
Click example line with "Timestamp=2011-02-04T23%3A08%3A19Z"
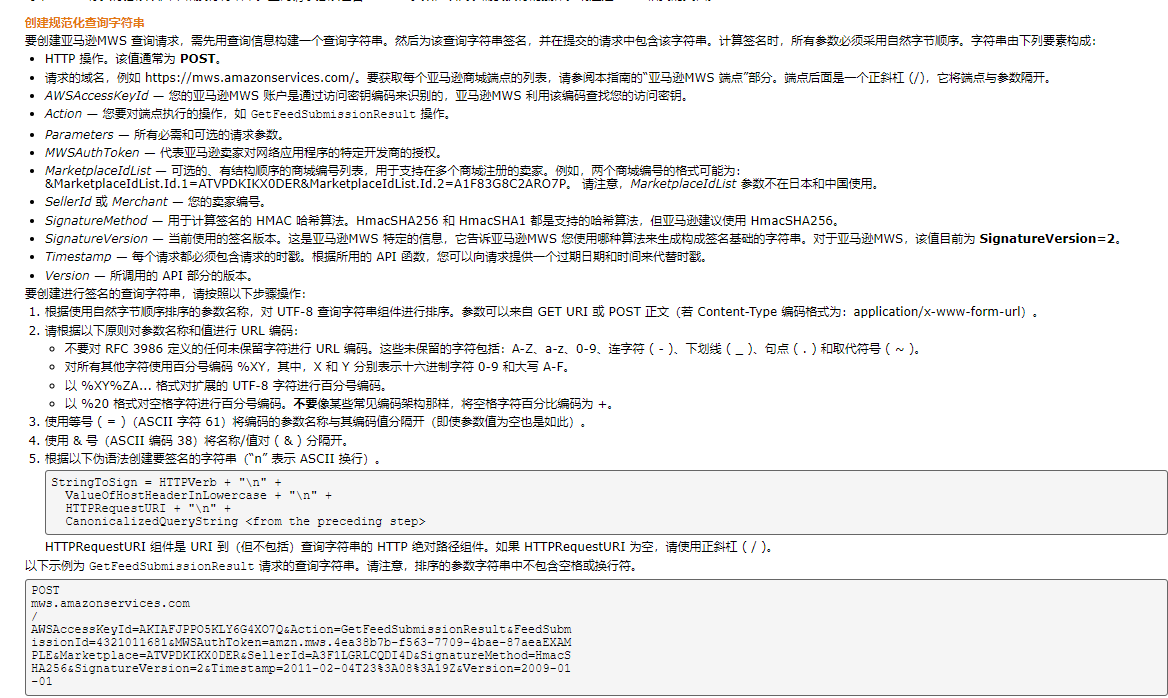tap(301, 668)
